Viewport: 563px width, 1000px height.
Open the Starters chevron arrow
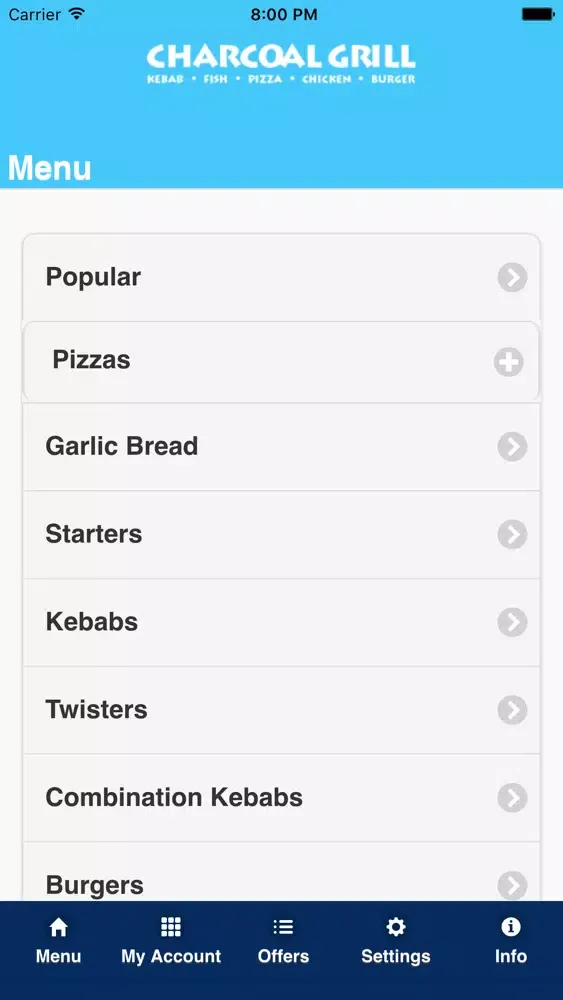(x=513, y=534)
